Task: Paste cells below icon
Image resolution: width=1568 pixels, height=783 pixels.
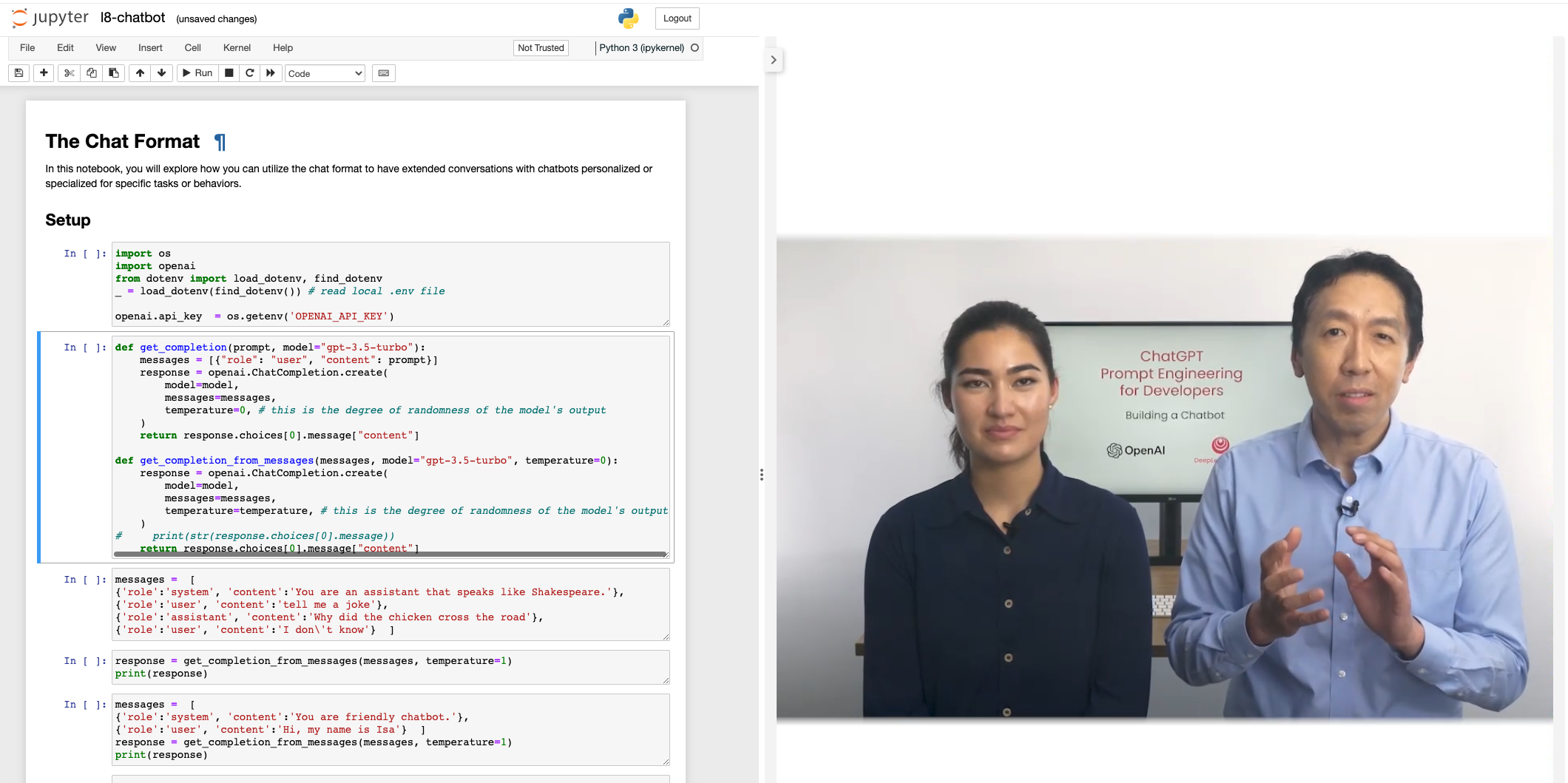Action: pos(113,73)
